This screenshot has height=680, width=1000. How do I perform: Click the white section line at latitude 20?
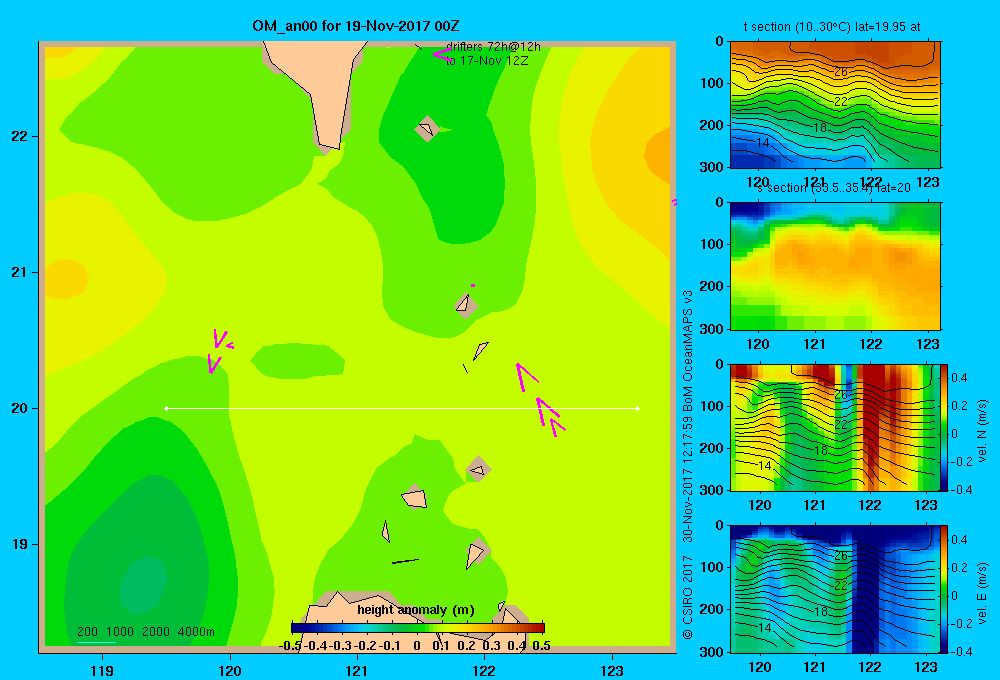pos(402,408)
